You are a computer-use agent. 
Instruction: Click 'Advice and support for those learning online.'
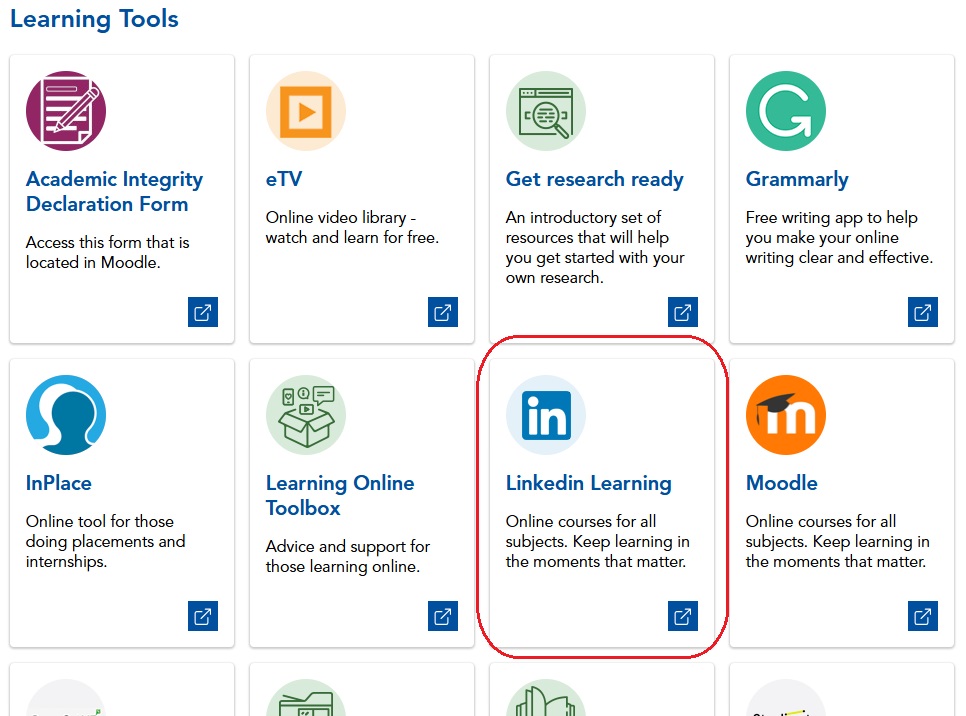pos(347,556)
